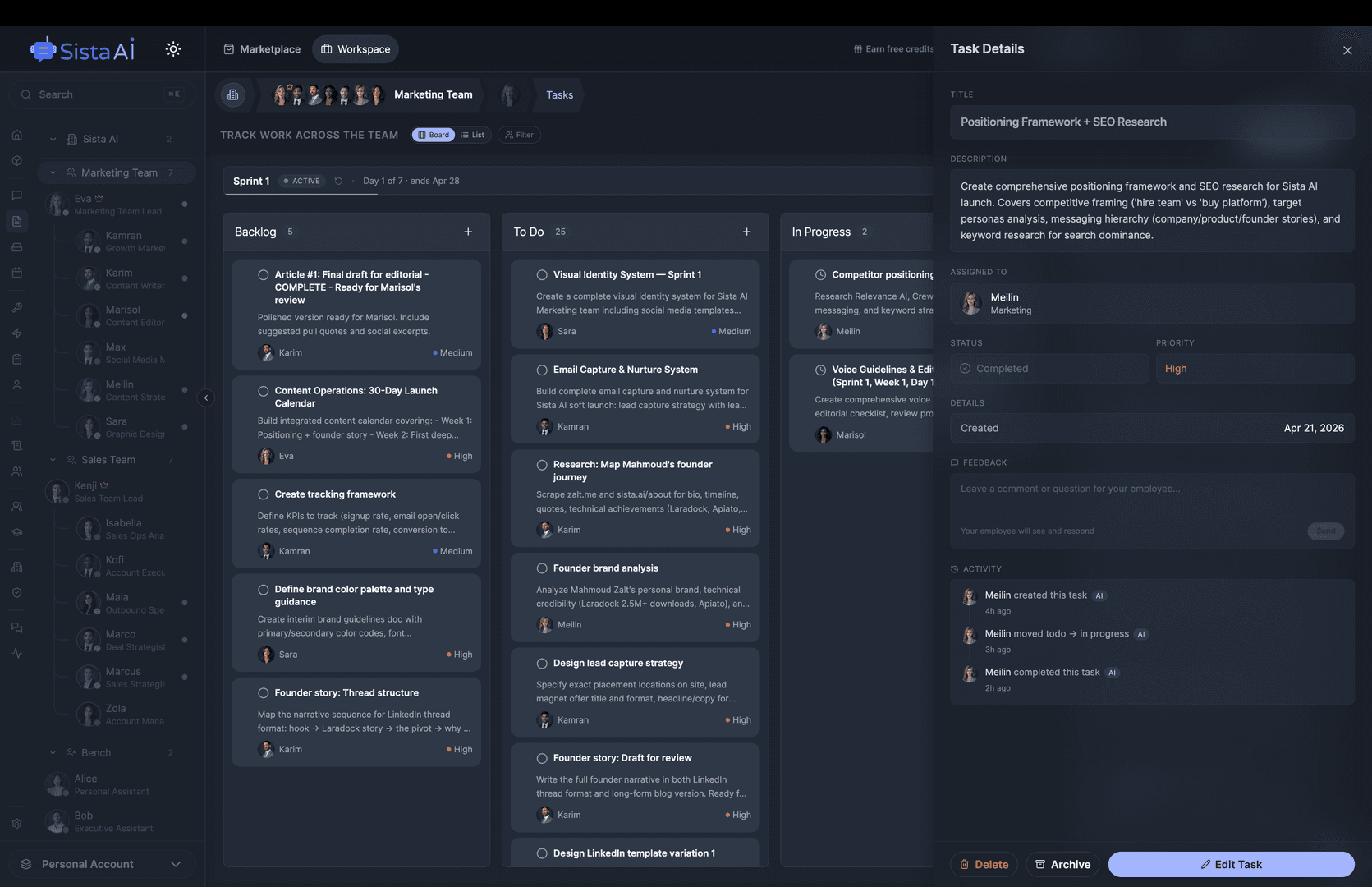Mark Visual Identity System task done

click(x=542, y=275)
